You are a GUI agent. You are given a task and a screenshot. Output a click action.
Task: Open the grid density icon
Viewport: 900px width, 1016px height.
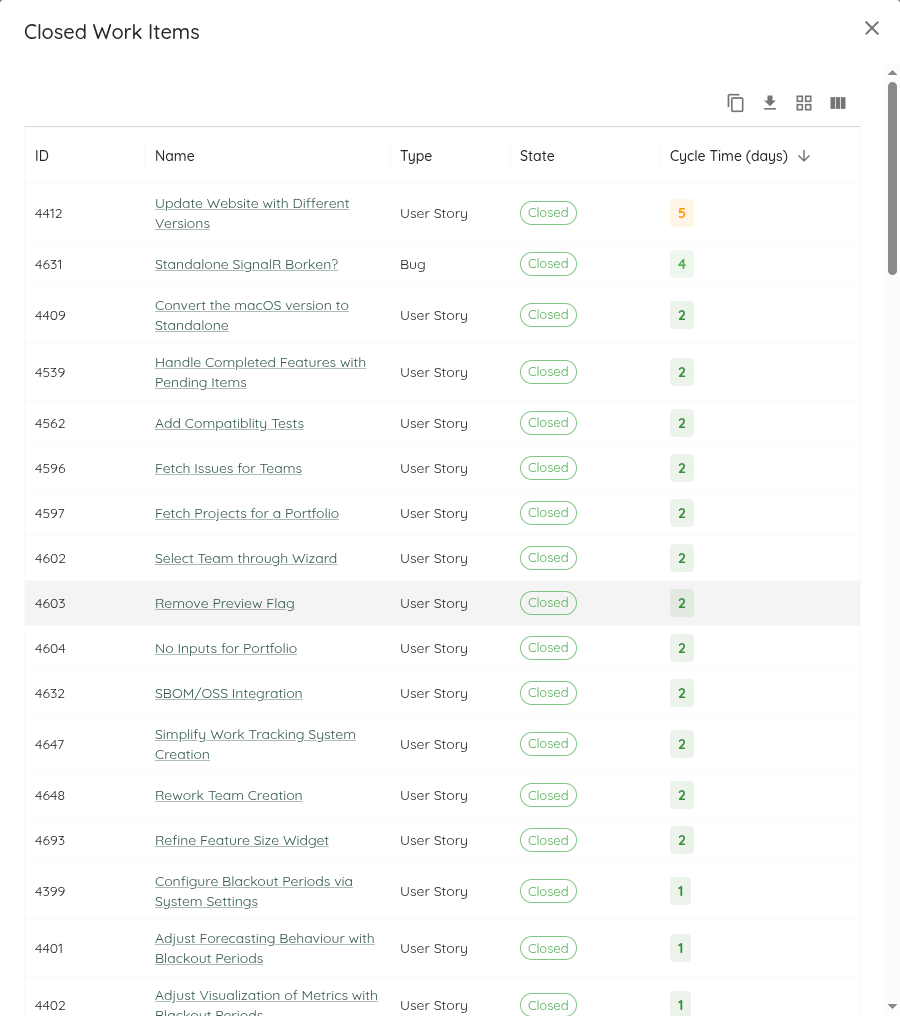(804, 103)
